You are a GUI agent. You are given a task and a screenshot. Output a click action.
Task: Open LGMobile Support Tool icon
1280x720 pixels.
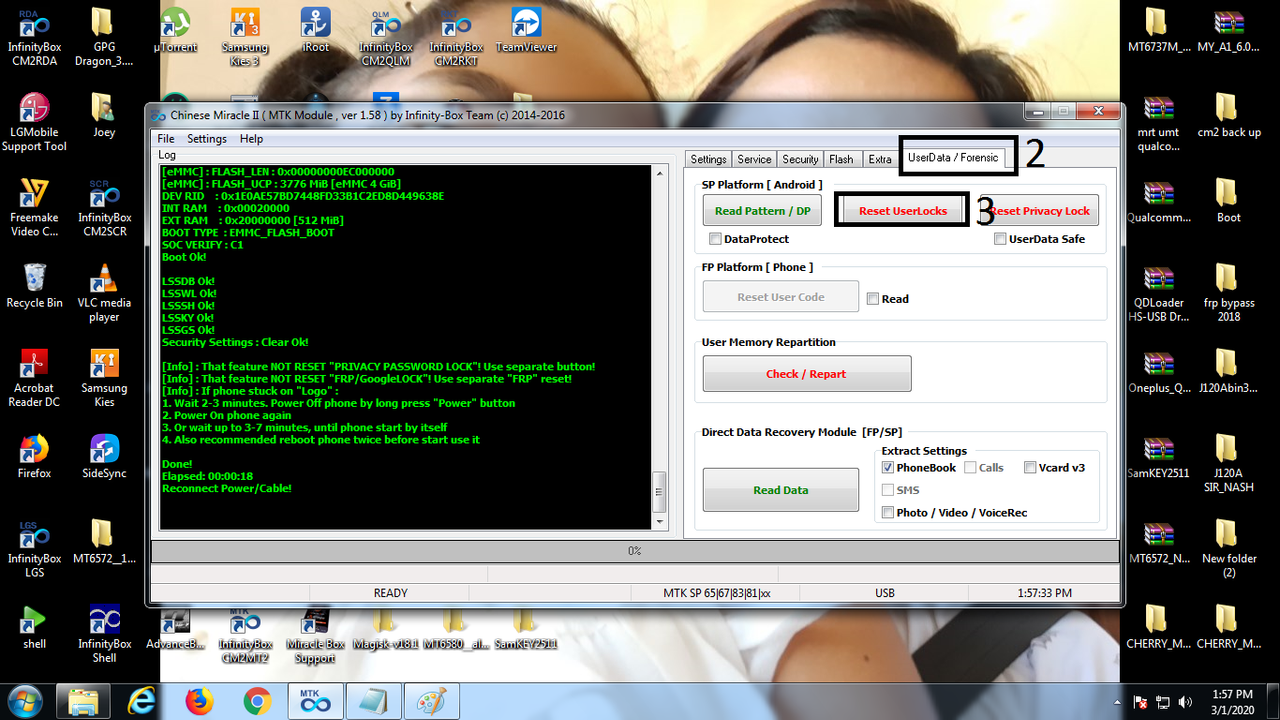click(34, 122)
